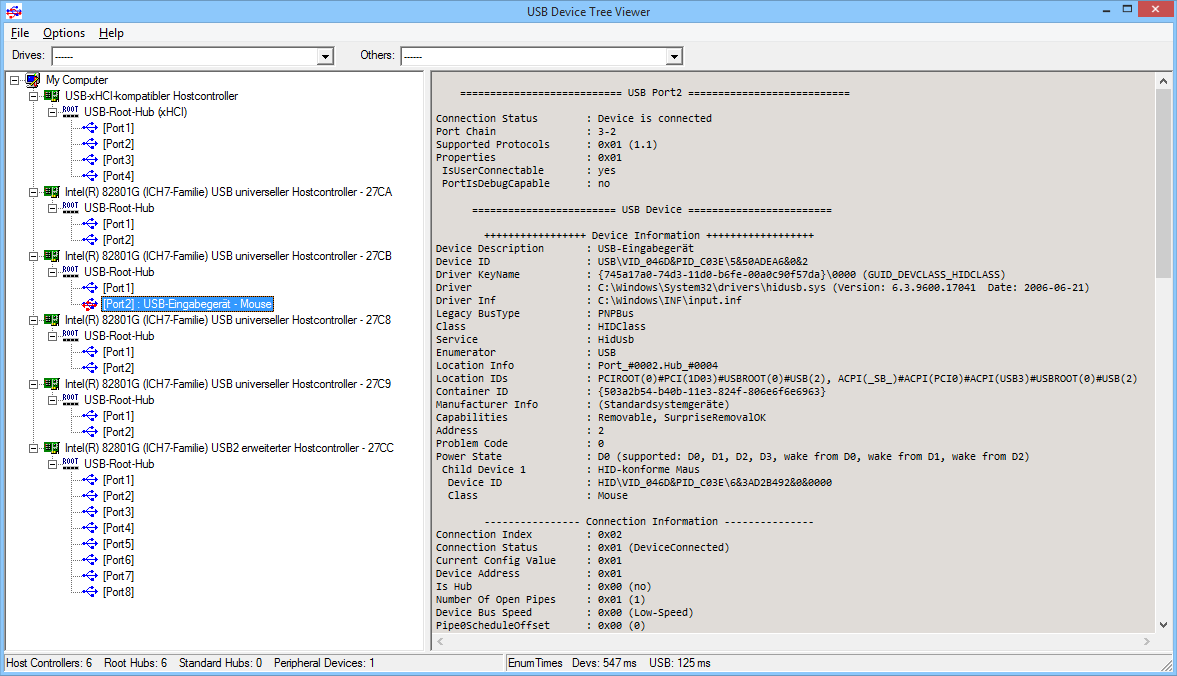Select the Port2 USB-Eingabegerät - Mouse item

187,304
